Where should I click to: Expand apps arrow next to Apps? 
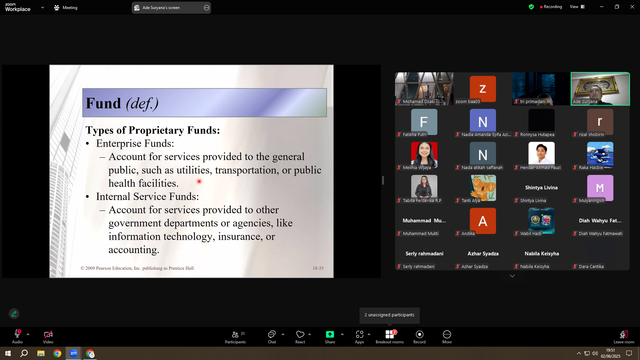pyautogui.click(x=369, y=334)
